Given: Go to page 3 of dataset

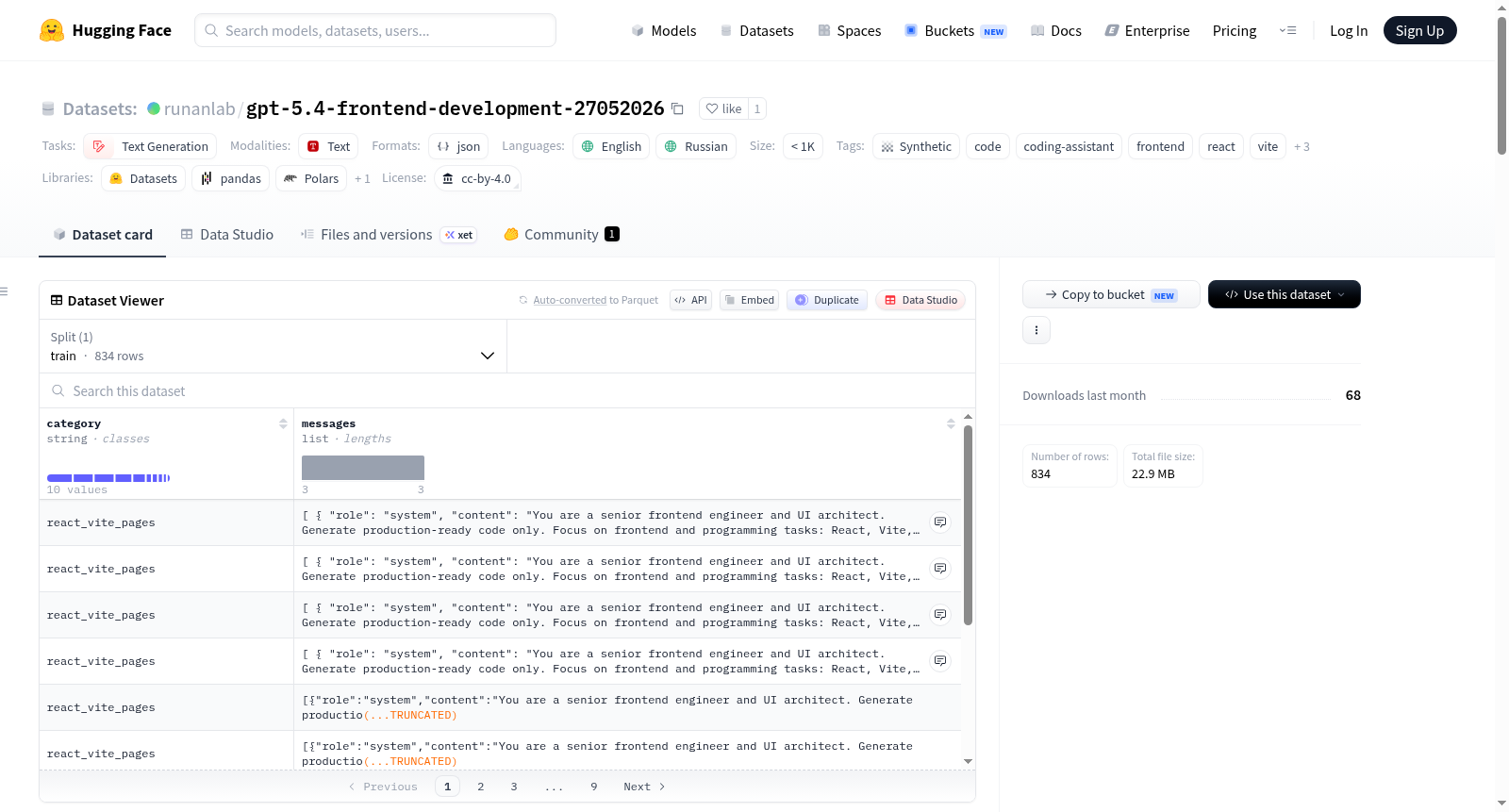Looking at the screenshot, I should click(x=514, y=787).
